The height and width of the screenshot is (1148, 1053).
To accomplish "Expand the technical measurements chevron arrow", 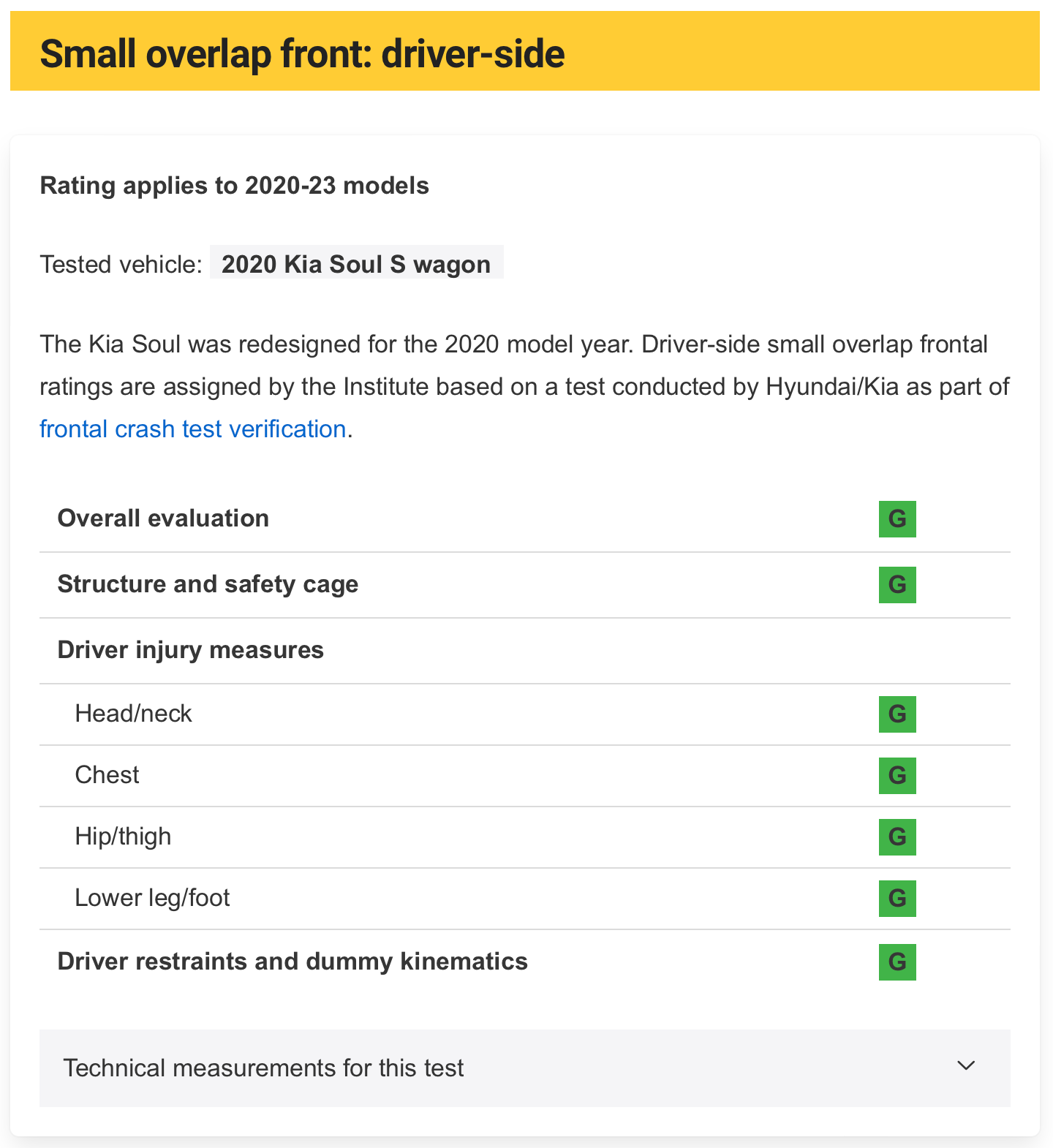I will coord(966,1066).
